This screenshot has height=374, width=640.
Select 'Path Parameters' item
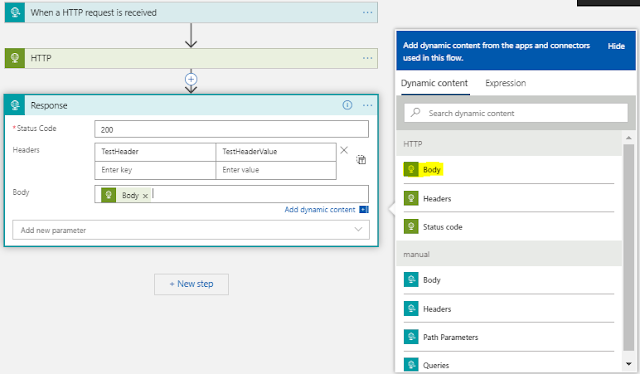coord(450,337)
